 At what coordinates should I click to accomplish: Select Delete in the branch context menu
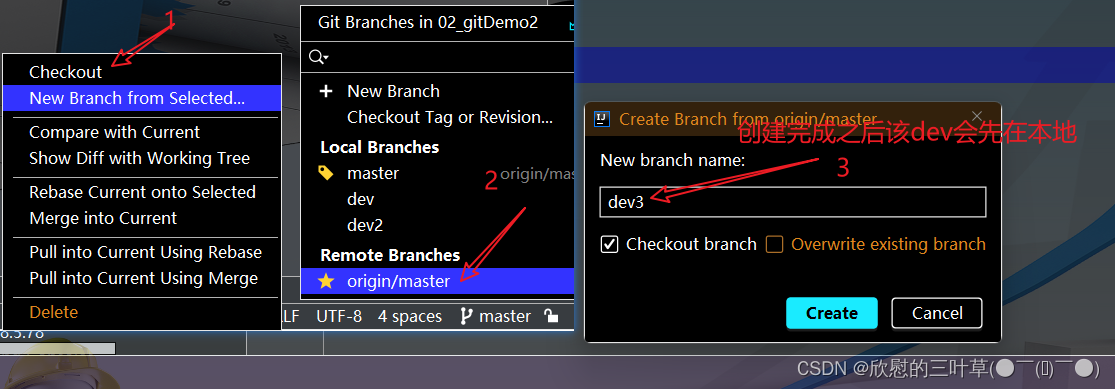53,312
